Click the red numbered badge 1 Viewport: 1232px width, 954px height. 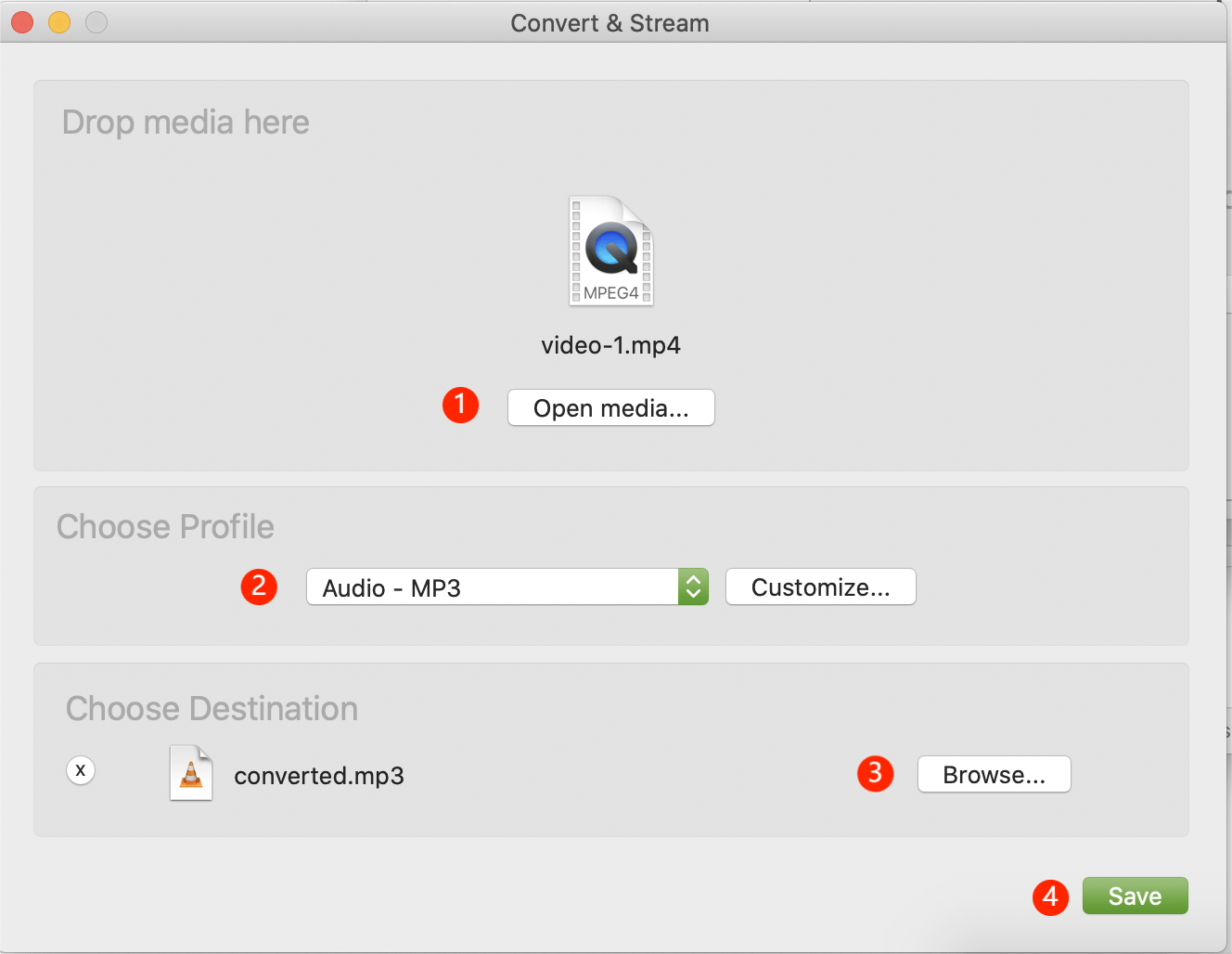[x=460, y=406]
